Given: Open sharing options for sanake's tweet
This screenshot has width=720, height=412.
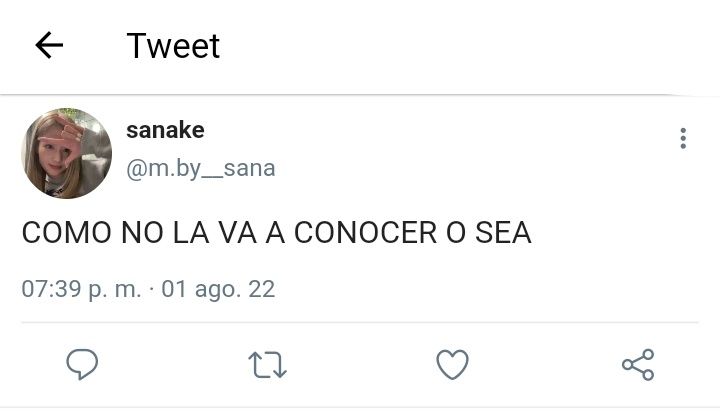Looking at the screenshot, I should click(x=638, y=364).
